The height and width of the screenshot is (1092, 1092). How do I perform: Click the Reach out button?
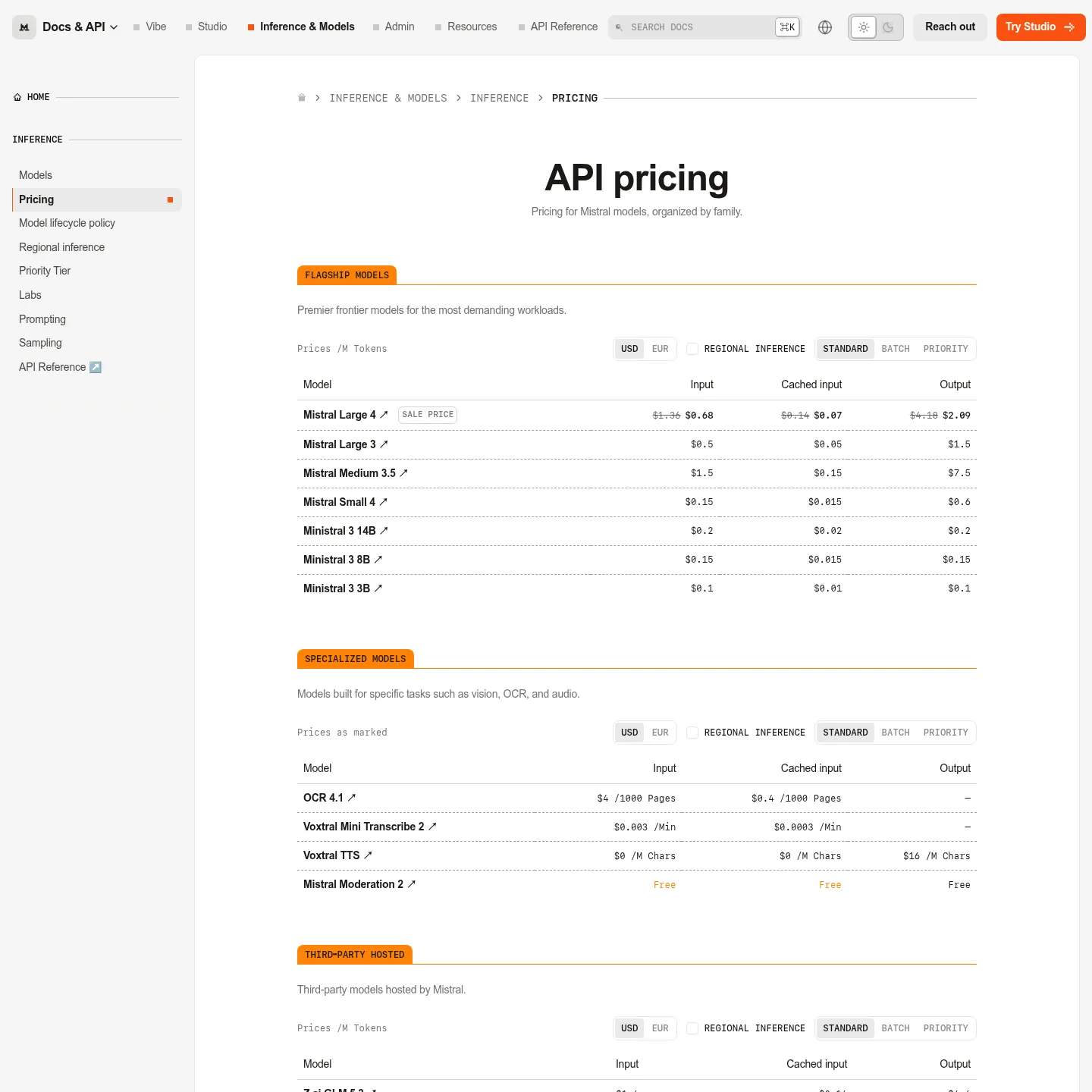point(950,27)
